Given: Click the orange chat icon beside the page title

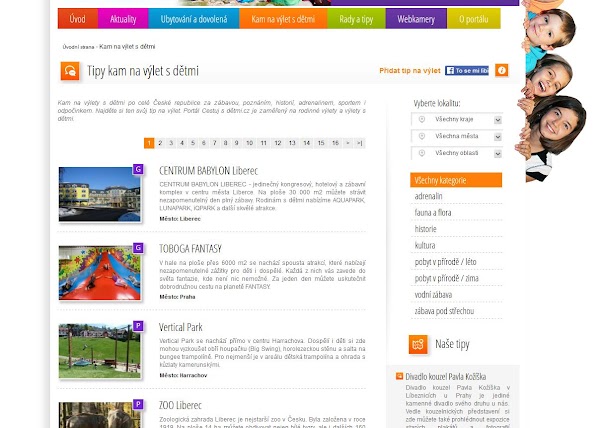Looking at the screenshot, I should pyautogui.click(x=70, y=71).
